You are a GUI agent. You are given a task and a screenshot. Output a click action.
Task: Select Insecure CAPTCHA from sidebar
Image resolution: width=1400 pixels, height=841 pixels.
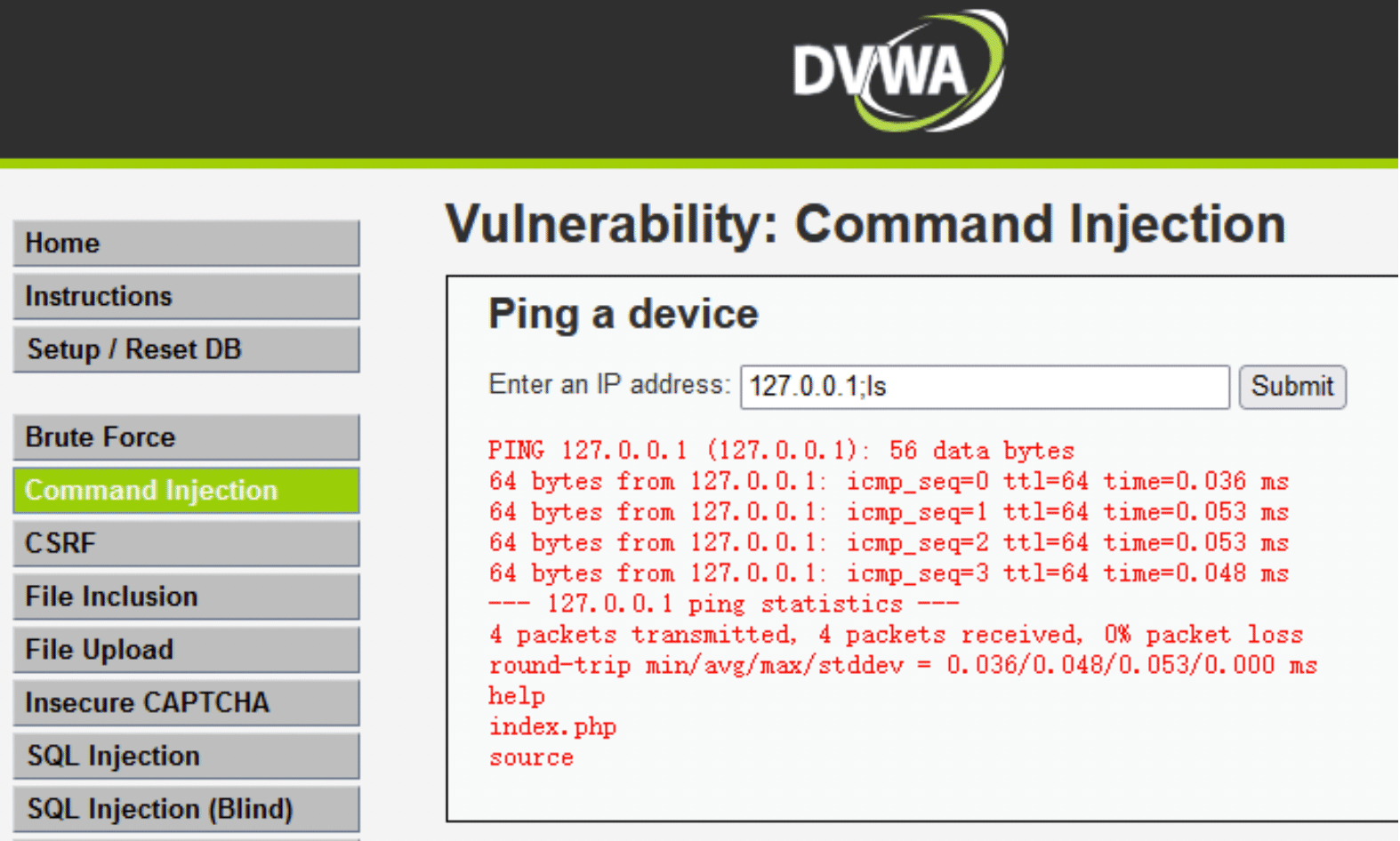point(187,702)
